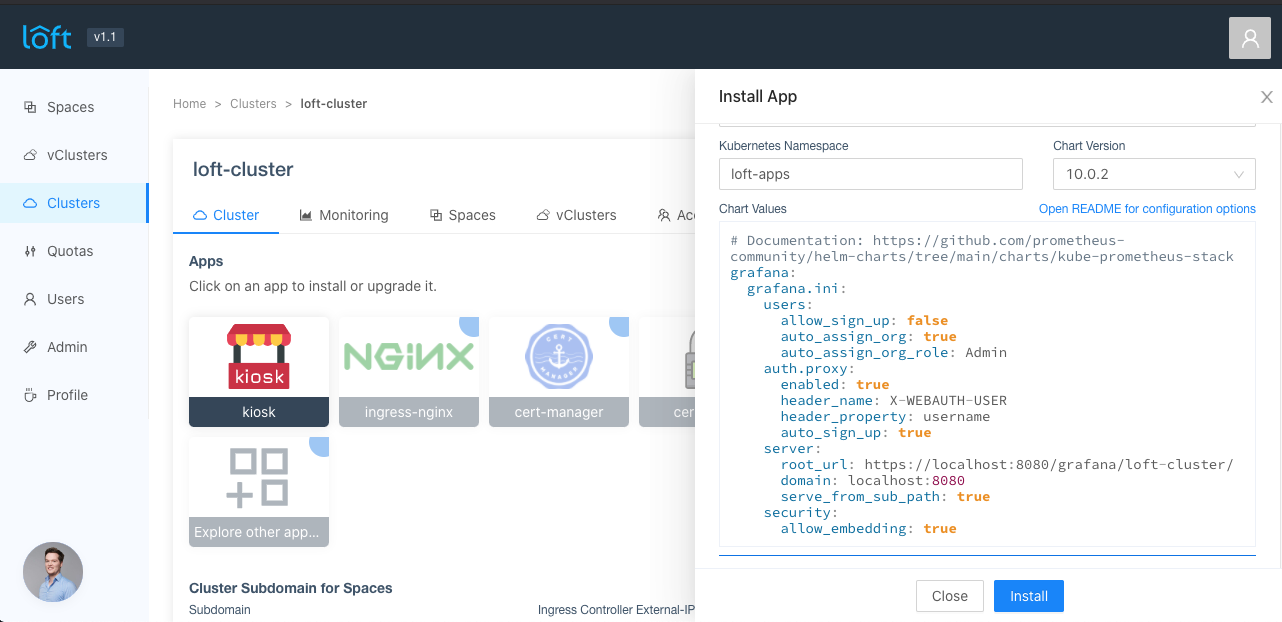The image size is (1282, 622).
Task: Open the Spaces tab in cluster view
Action: (x=462, y=215)
